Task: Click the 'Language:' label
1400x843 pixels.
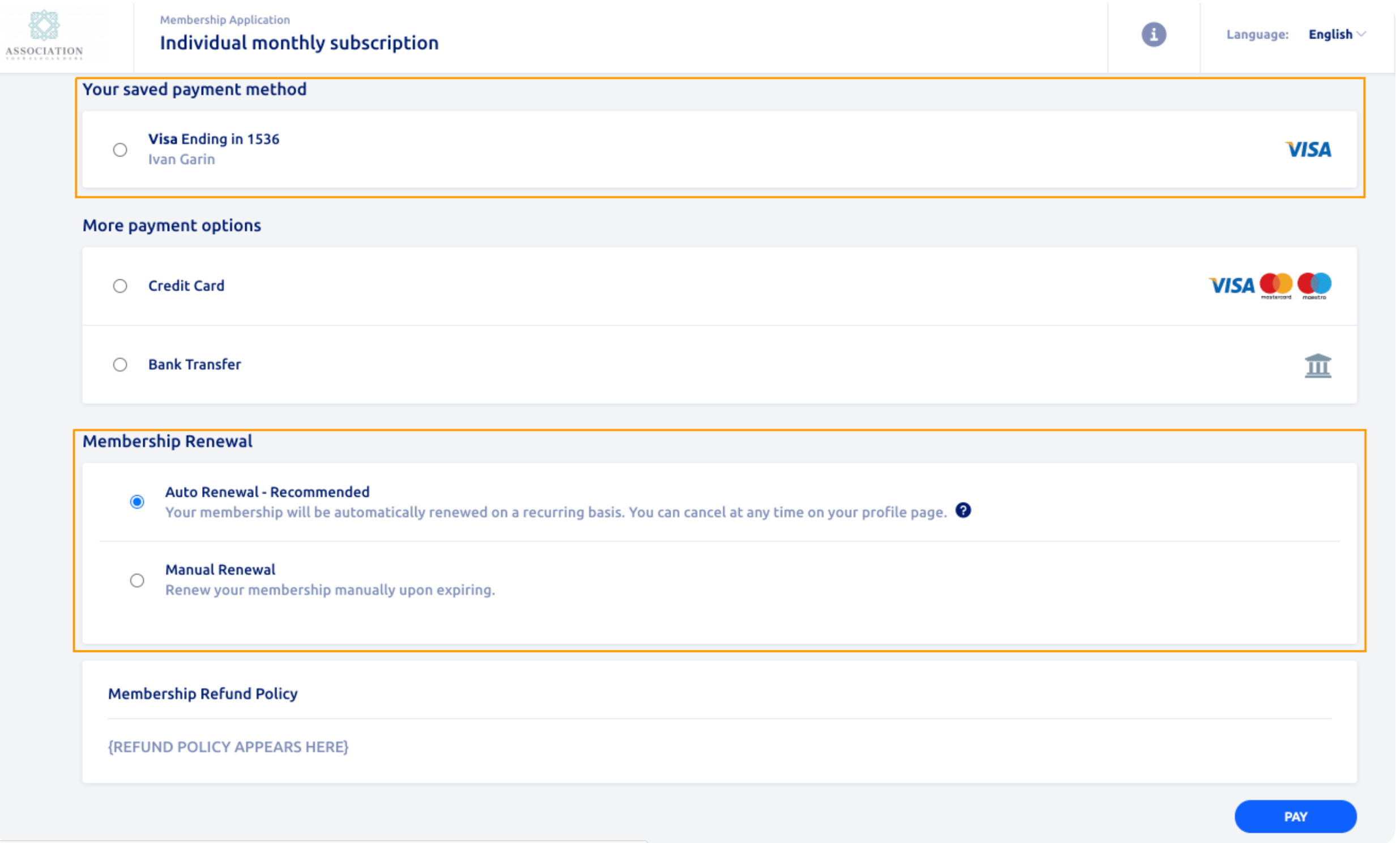Action: pyautogui.click(x=1257, y=35)
